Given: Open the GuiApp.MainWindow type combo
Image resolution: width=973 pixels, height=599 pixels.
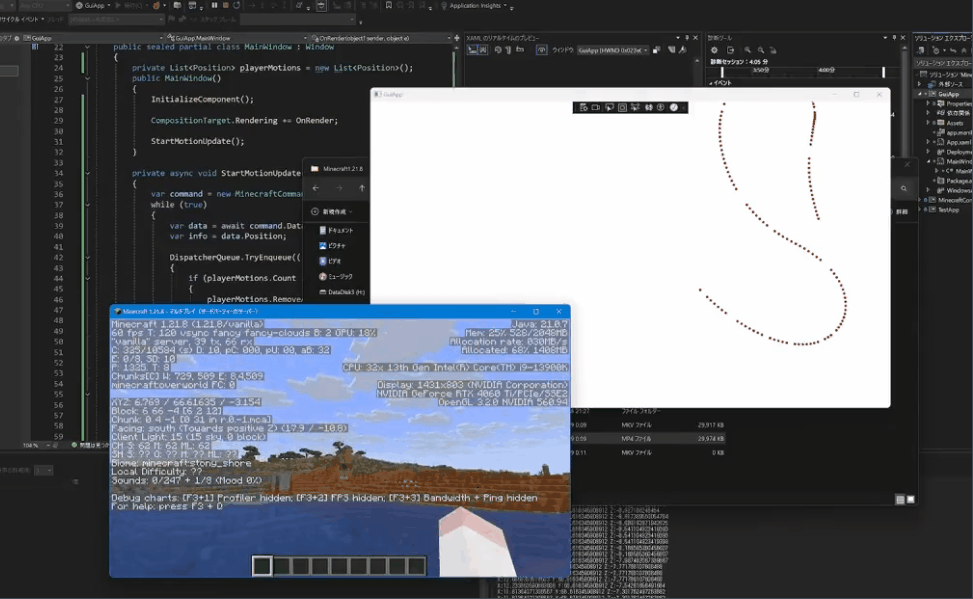Looking at the screenshot, I should pyautogui.click(x=237, y=38).
